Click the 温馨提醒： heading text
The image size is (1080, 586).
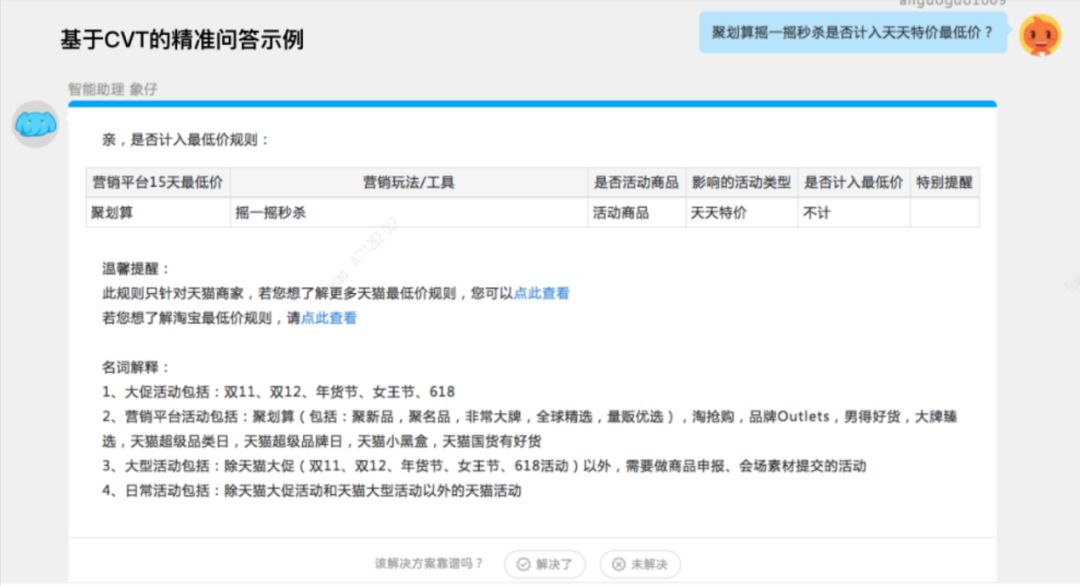tap(136, 269)
